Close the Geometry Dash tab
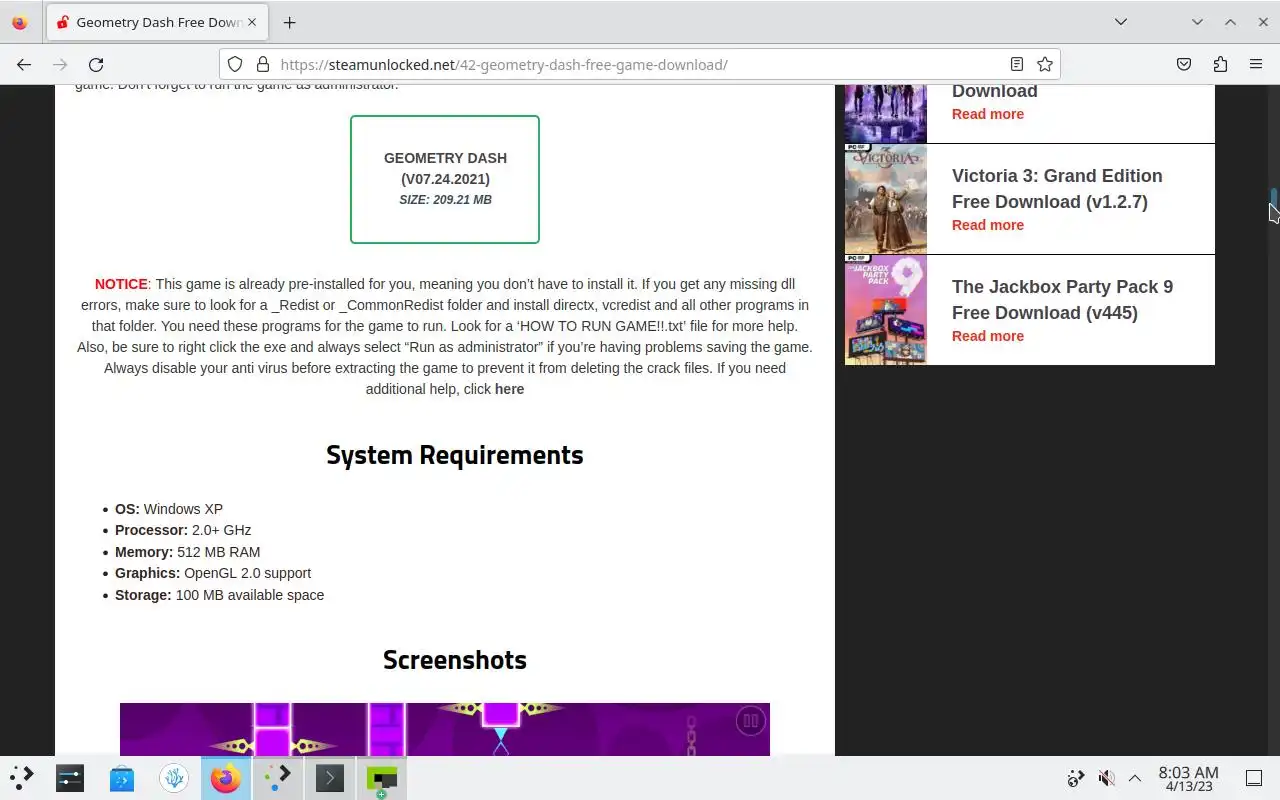Viewport: 1280px width, 800px height. (253, 22)
